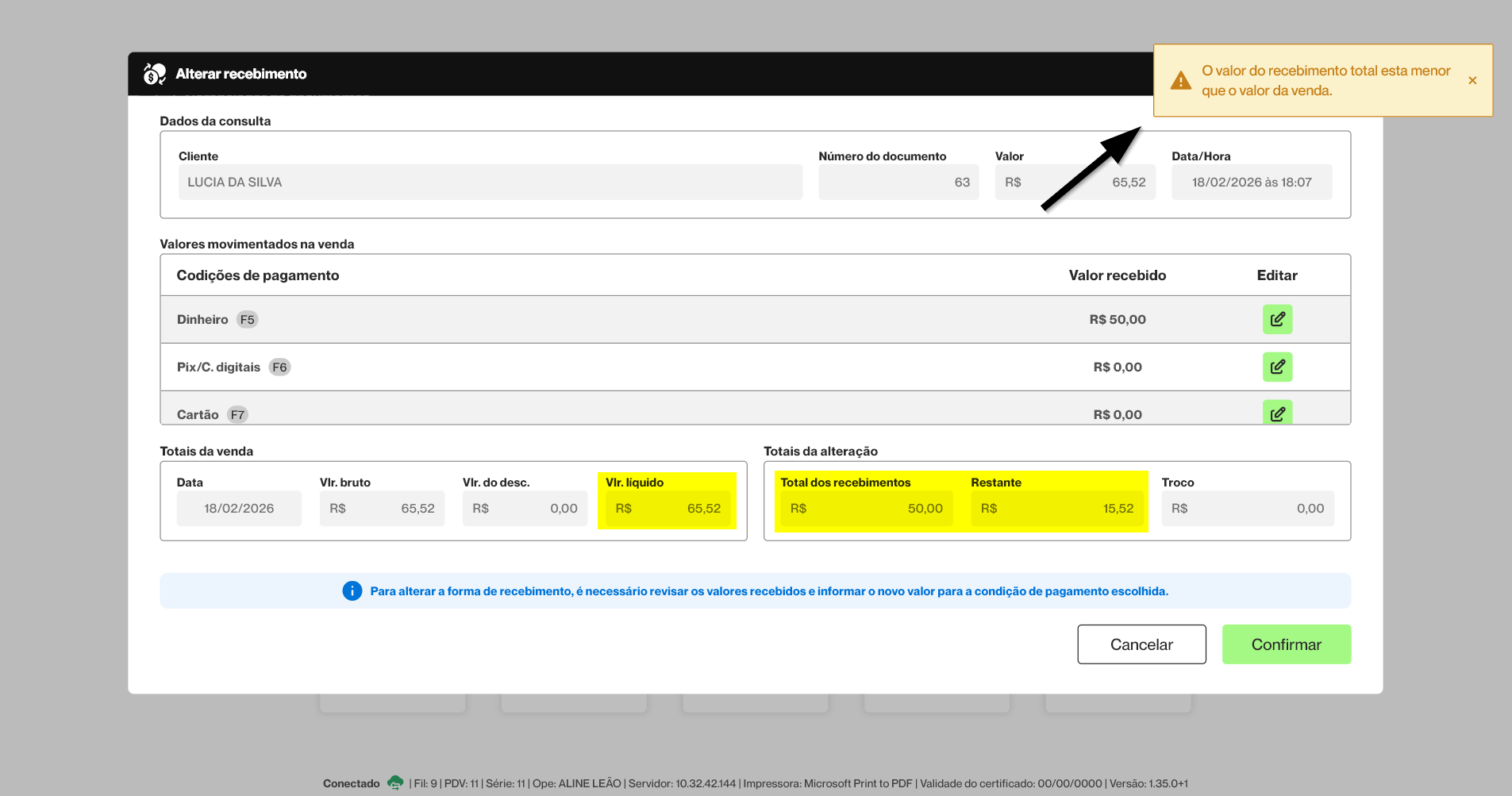Edit the Cartão payment value
1512x796 pixels.
click(1277, 413)
